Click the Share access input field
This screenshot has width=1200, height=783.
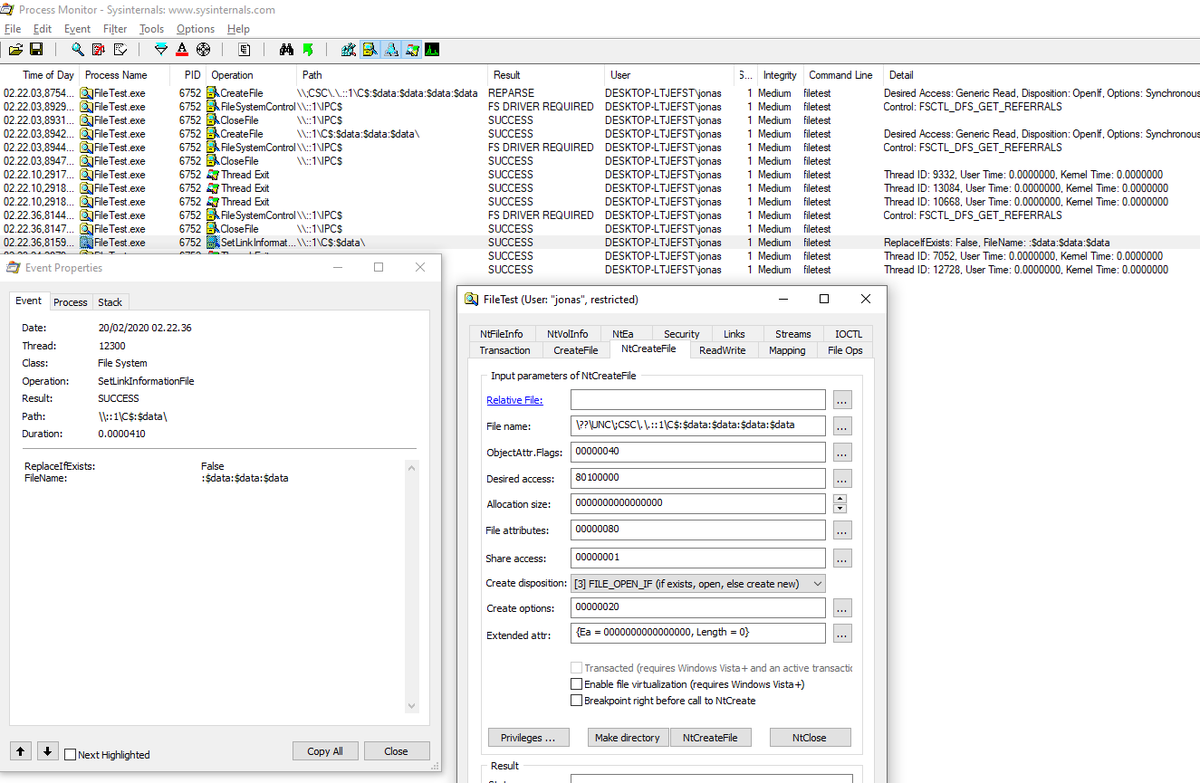point(698,557)
